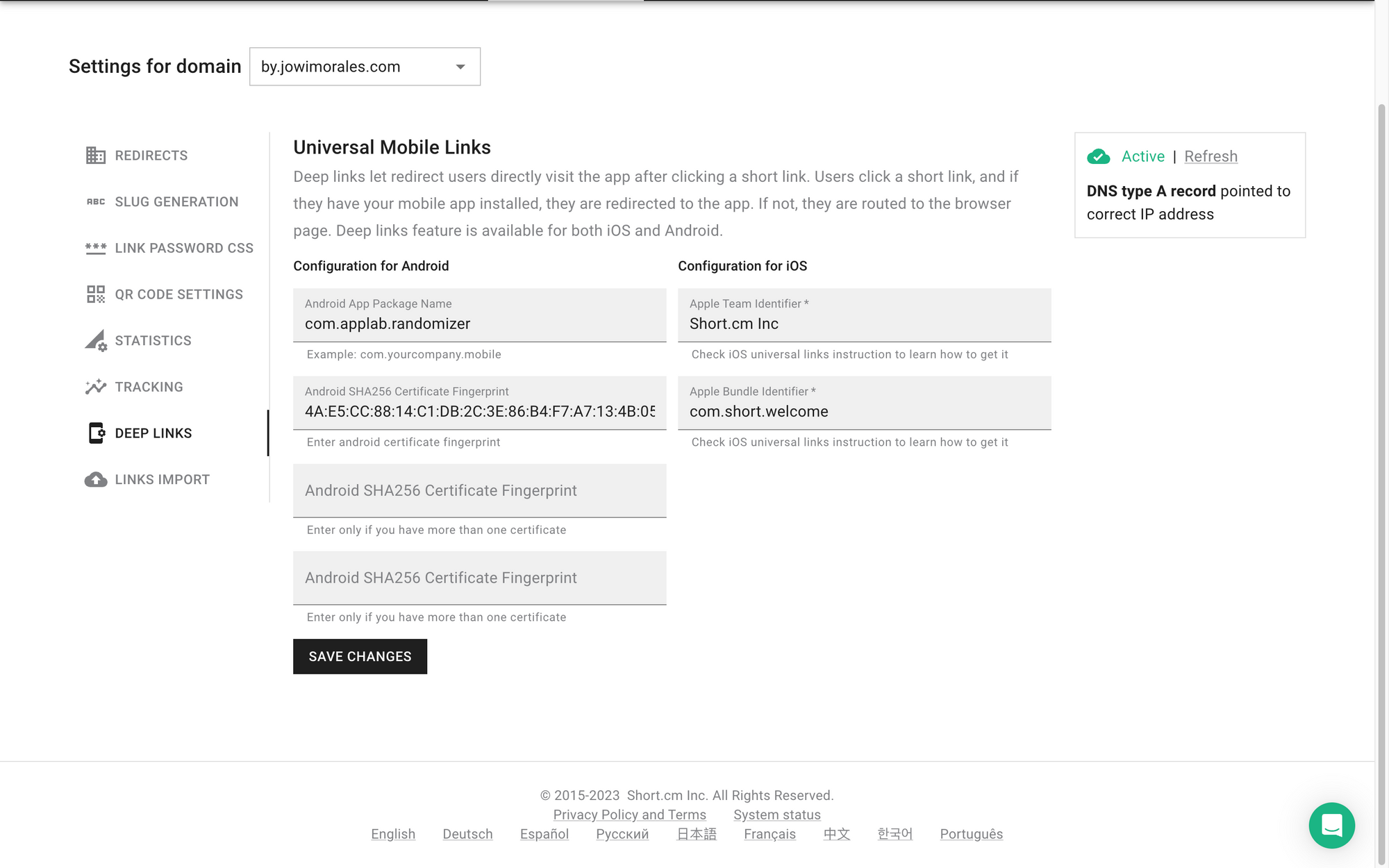Open the Links Import menu item
Viewport: 1389px width, 868px height.
[x=162, y=480]
